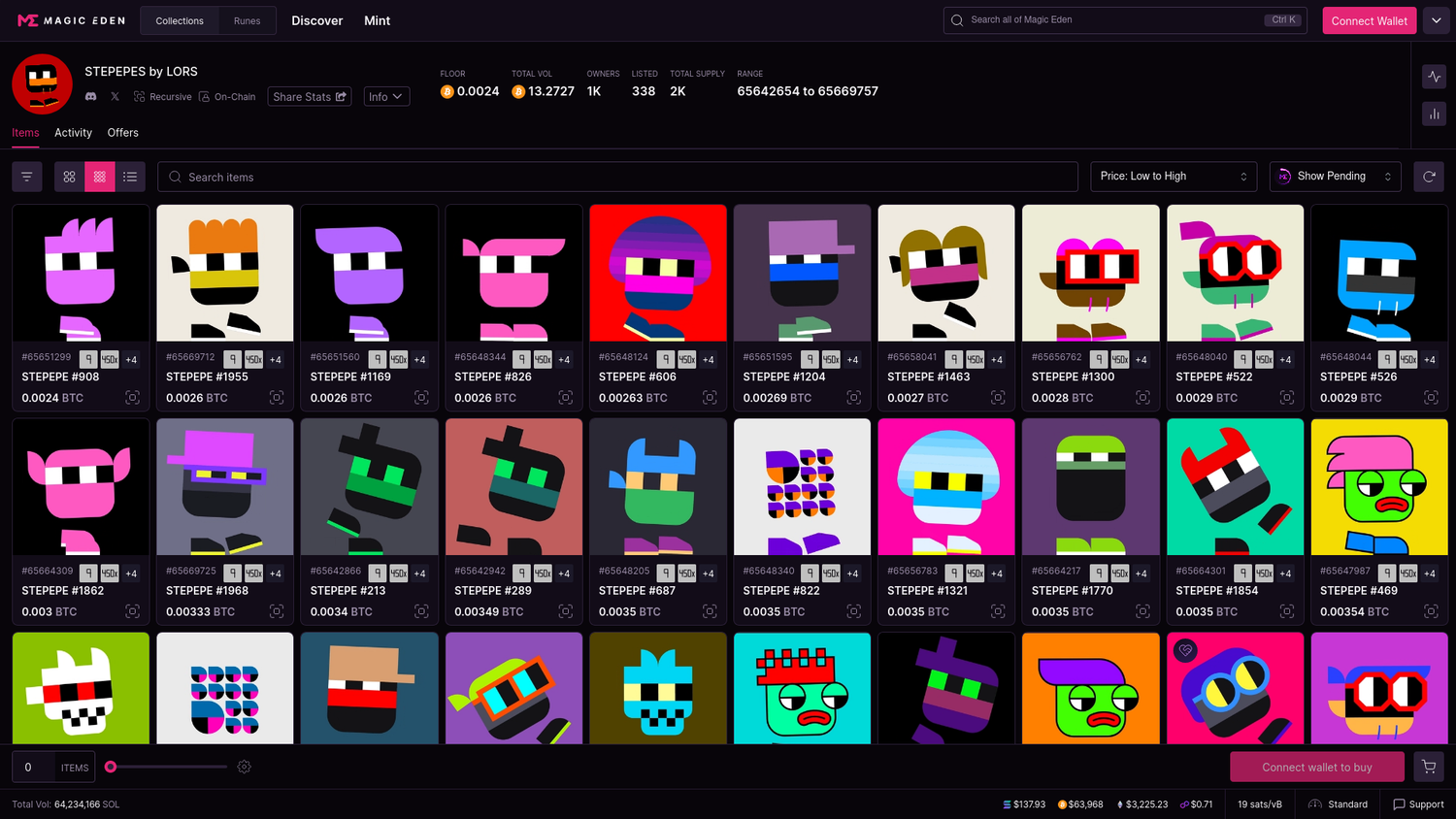The height and width of the screenshot is (819, 1456).
Task: Click the STEPEPES collection avatar
Action: point(42,84)
